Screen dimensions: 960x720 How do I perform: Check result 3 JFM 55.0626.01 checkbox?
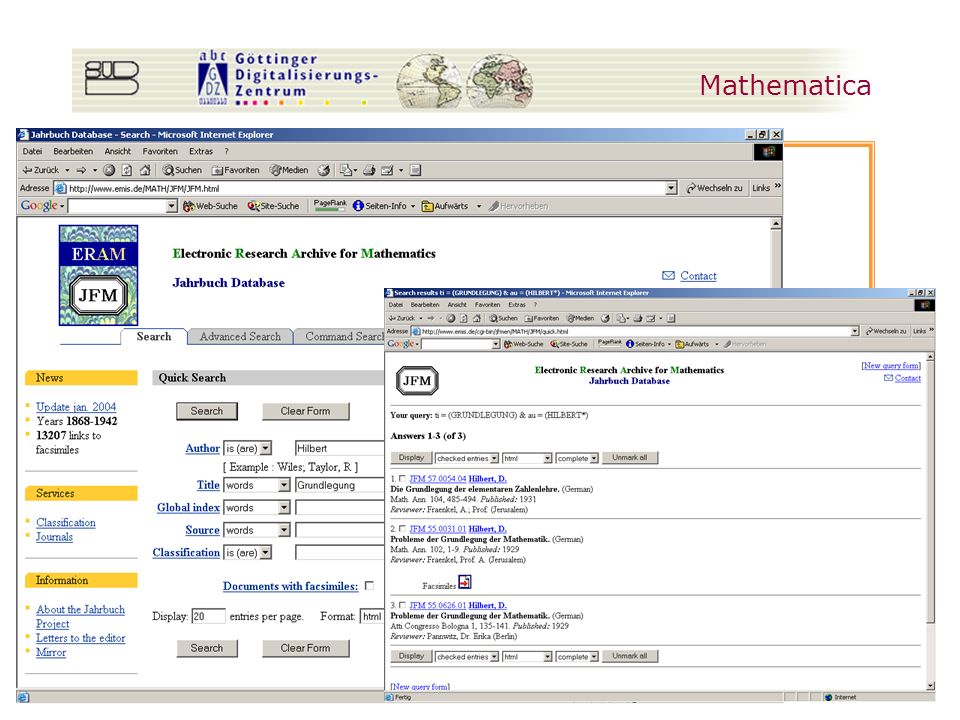coord(402,605)
